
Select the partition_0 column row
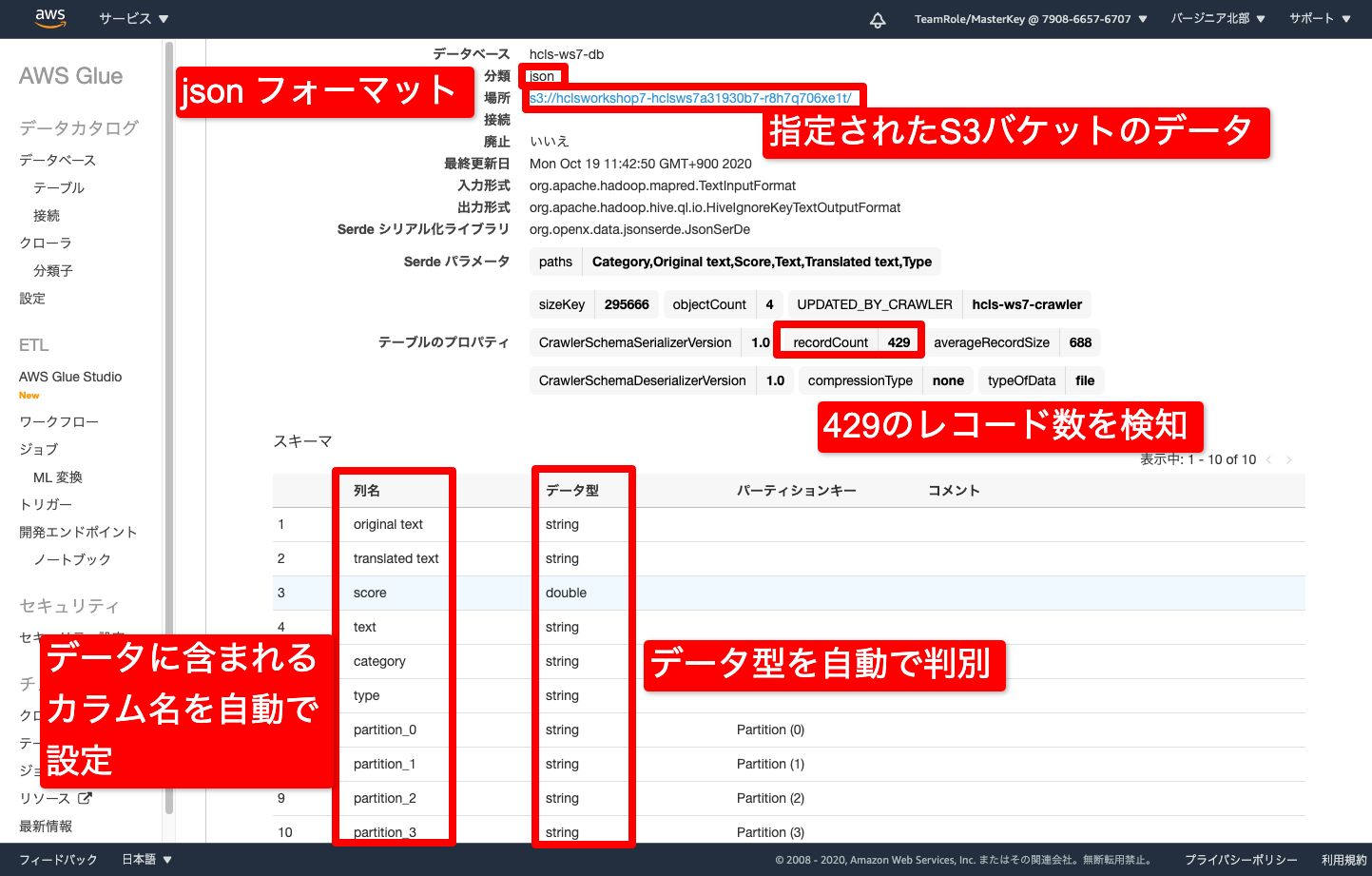(x=788, y=730)
